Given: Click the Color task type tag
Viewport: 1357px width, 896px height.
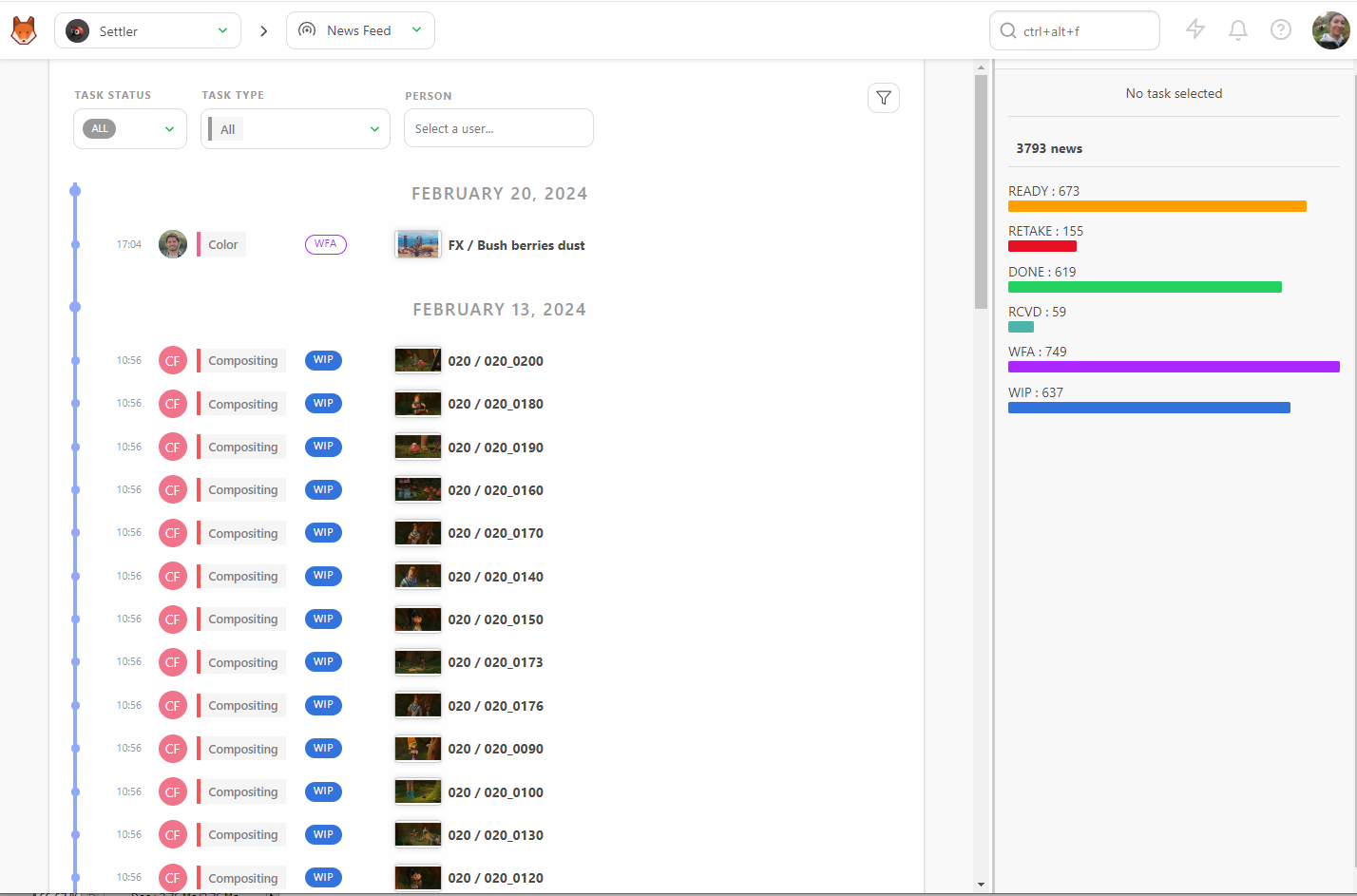Looking at the screenshot, I should point(222,244).
